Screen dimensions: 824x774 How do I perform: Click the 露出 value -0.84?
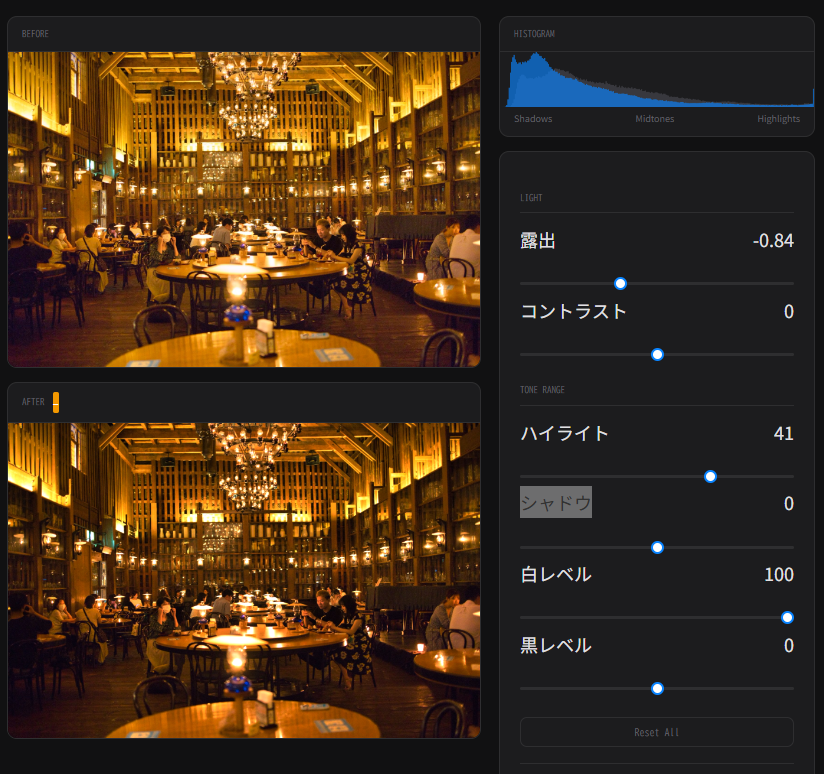[x=772, y=241]
